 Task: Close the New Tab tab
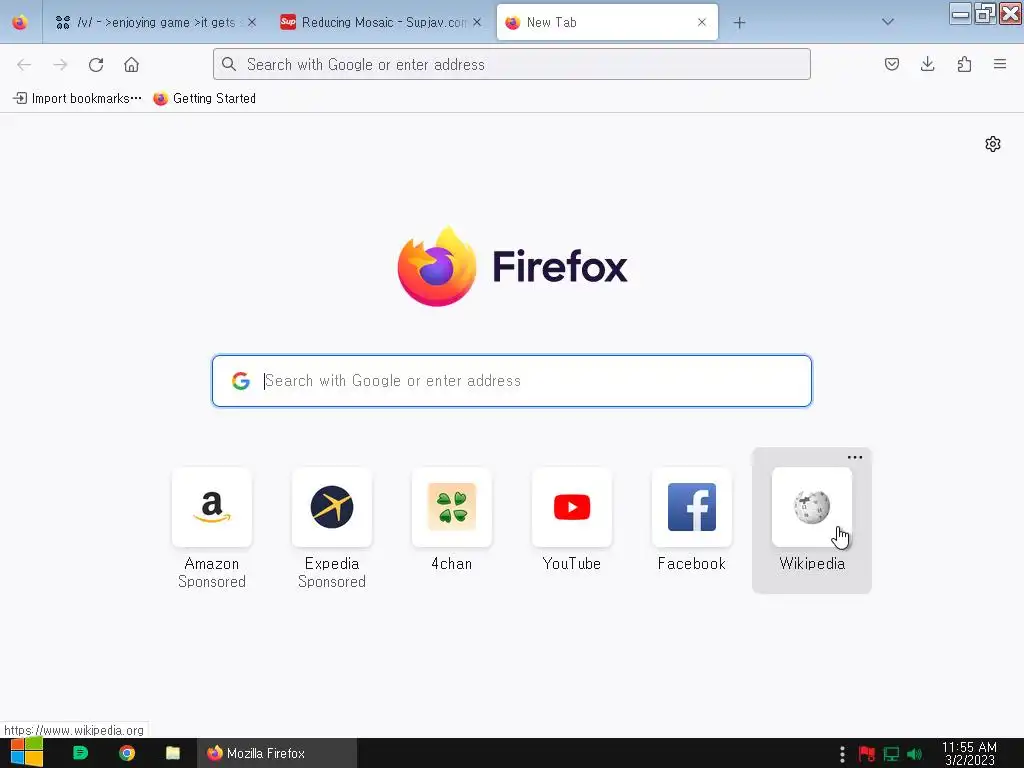coord(702,22)
